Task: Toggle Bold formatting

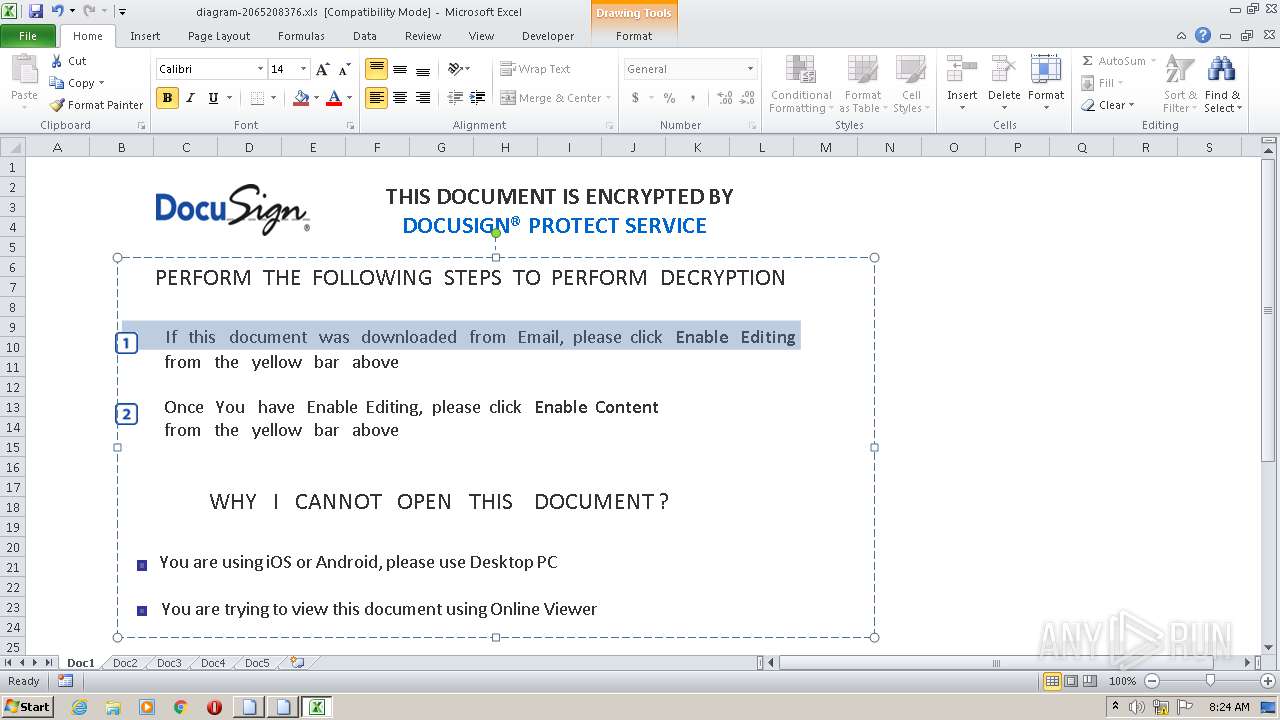Action: 167,98
